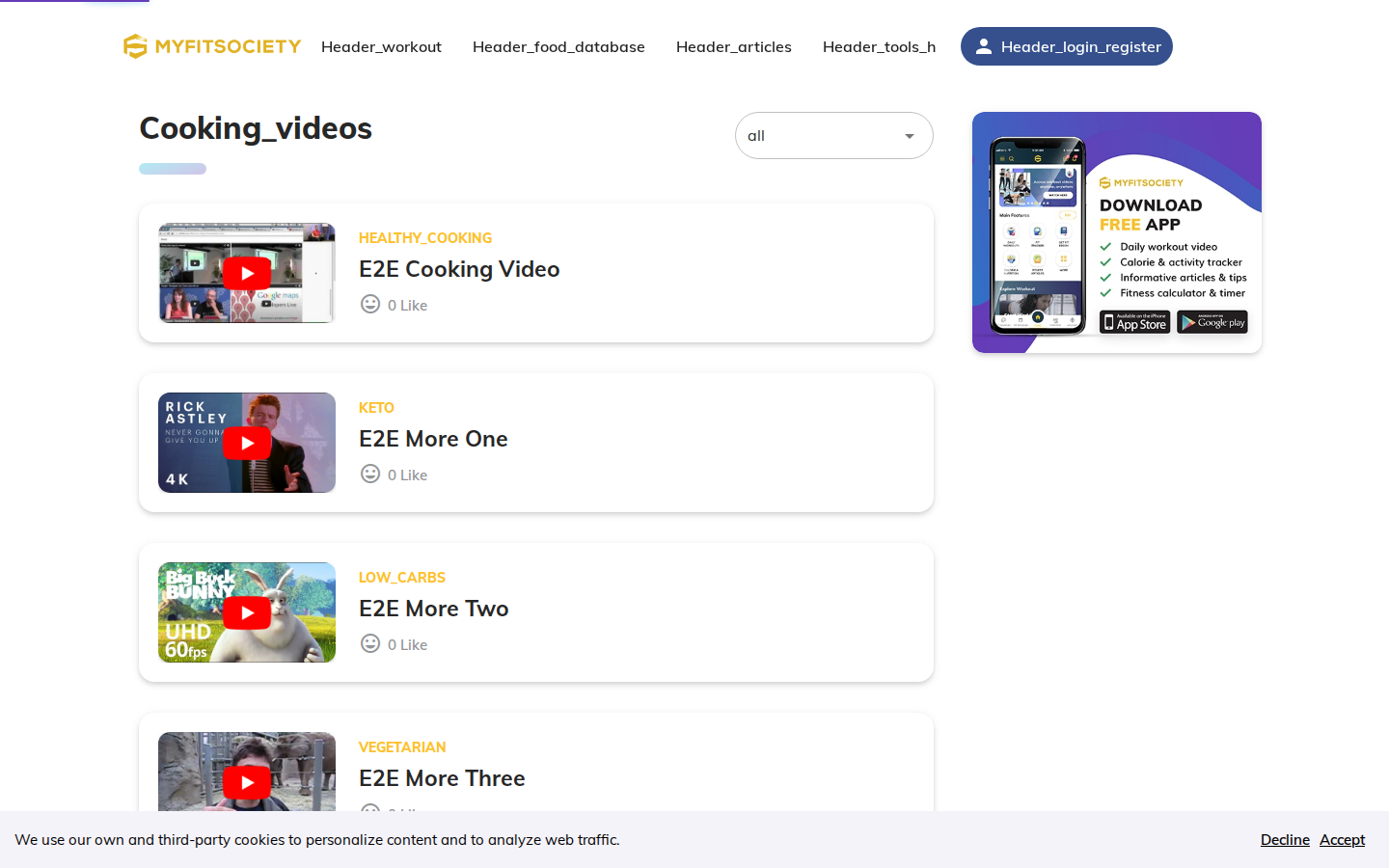Play the E2E More Three video
Viewport: 1389px width, 868px height.
coord(247,772)
